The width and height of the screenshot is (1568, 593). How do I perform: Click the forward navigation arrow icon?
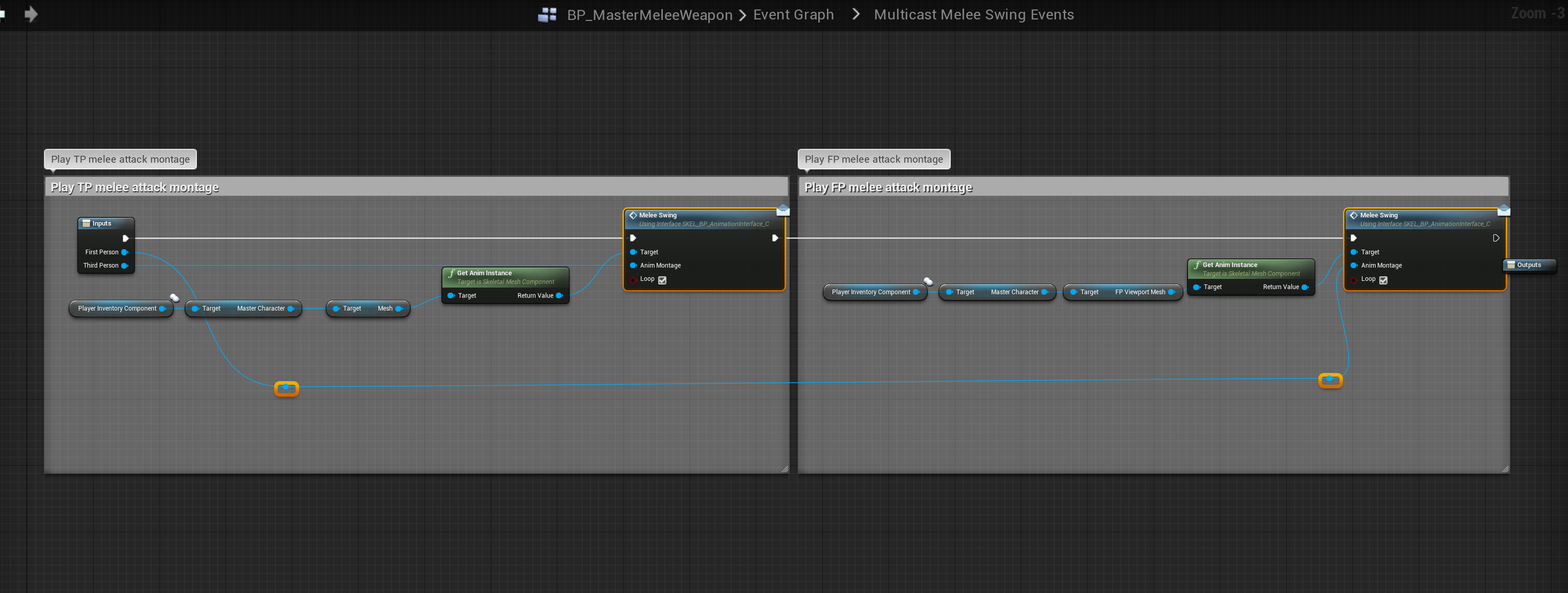(31, 14)
